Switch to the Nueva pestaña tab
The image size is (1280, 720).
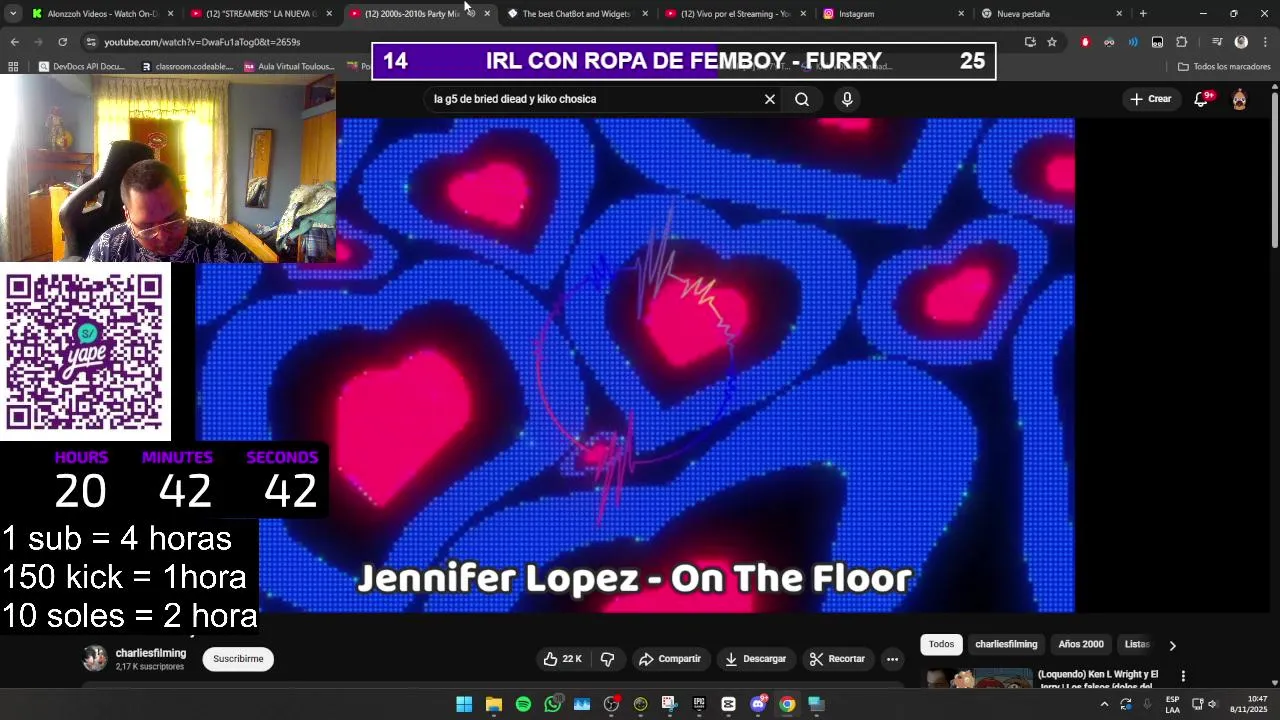tap(1052, 14)
